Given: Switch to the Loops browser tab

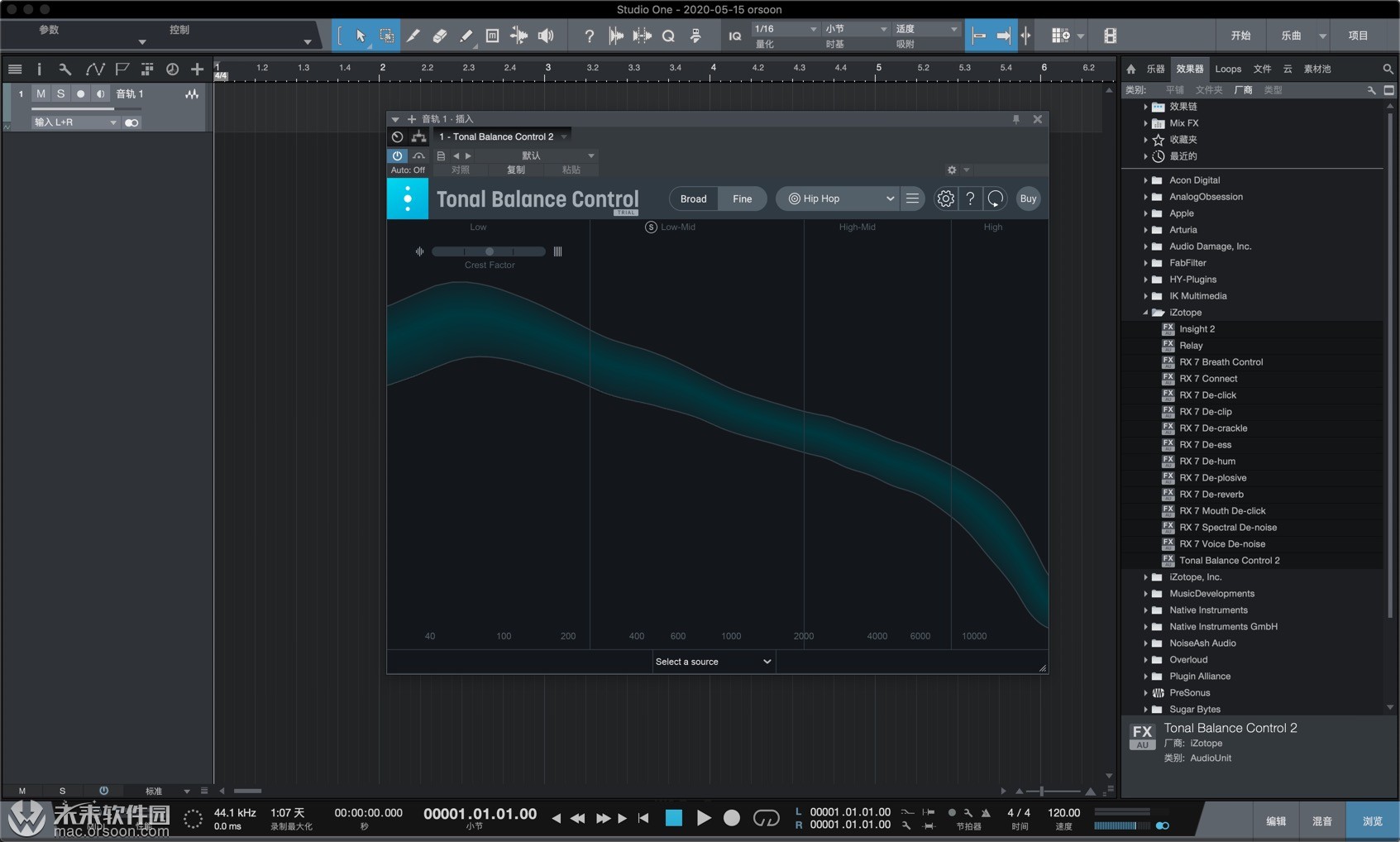Looking at the screenshot, I should pyautogui.click(x=1228, y=69).
